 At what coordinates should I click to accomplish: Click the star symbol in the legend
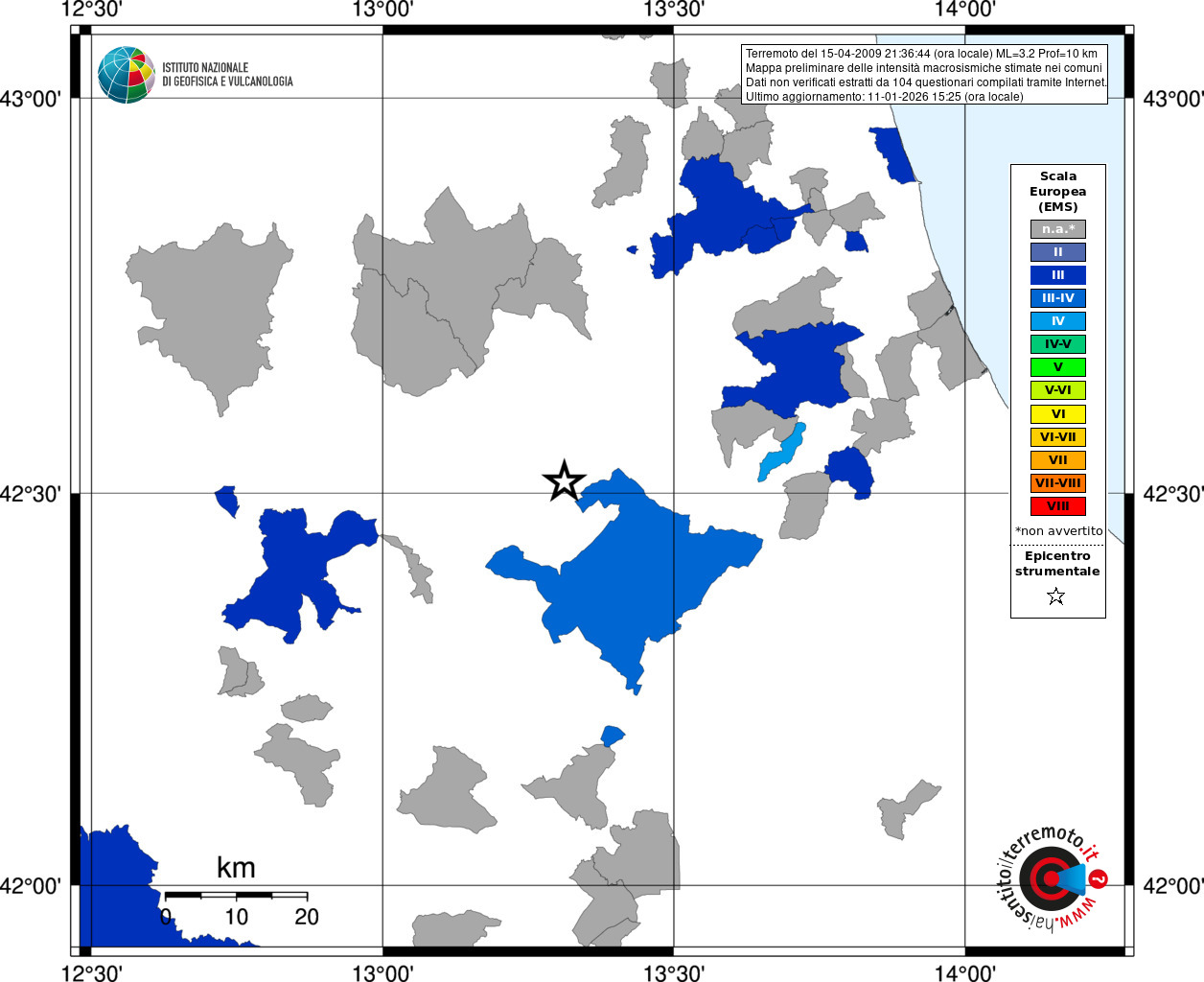[1056, 596]
